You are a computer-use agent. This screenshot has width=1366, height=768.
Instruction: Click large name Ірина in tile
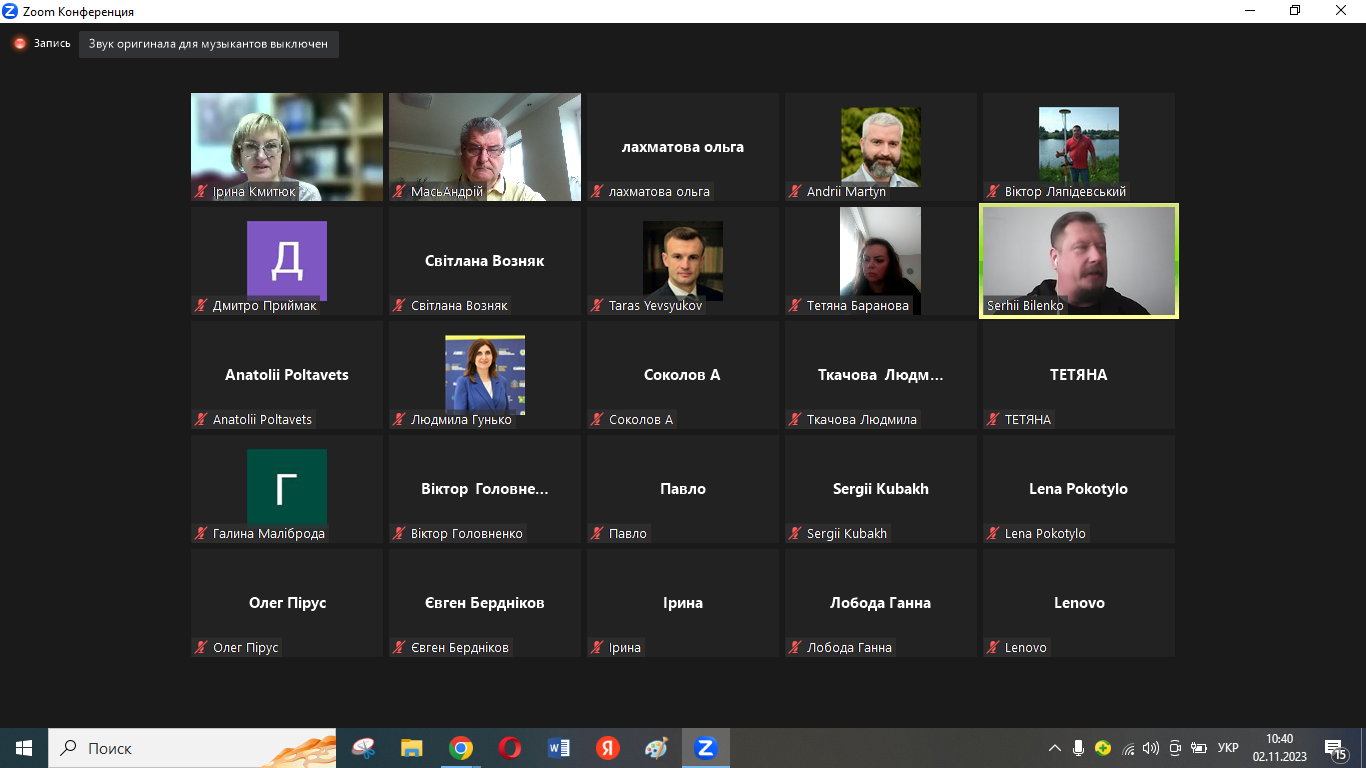pyautogui.click(x=683, y=603)
